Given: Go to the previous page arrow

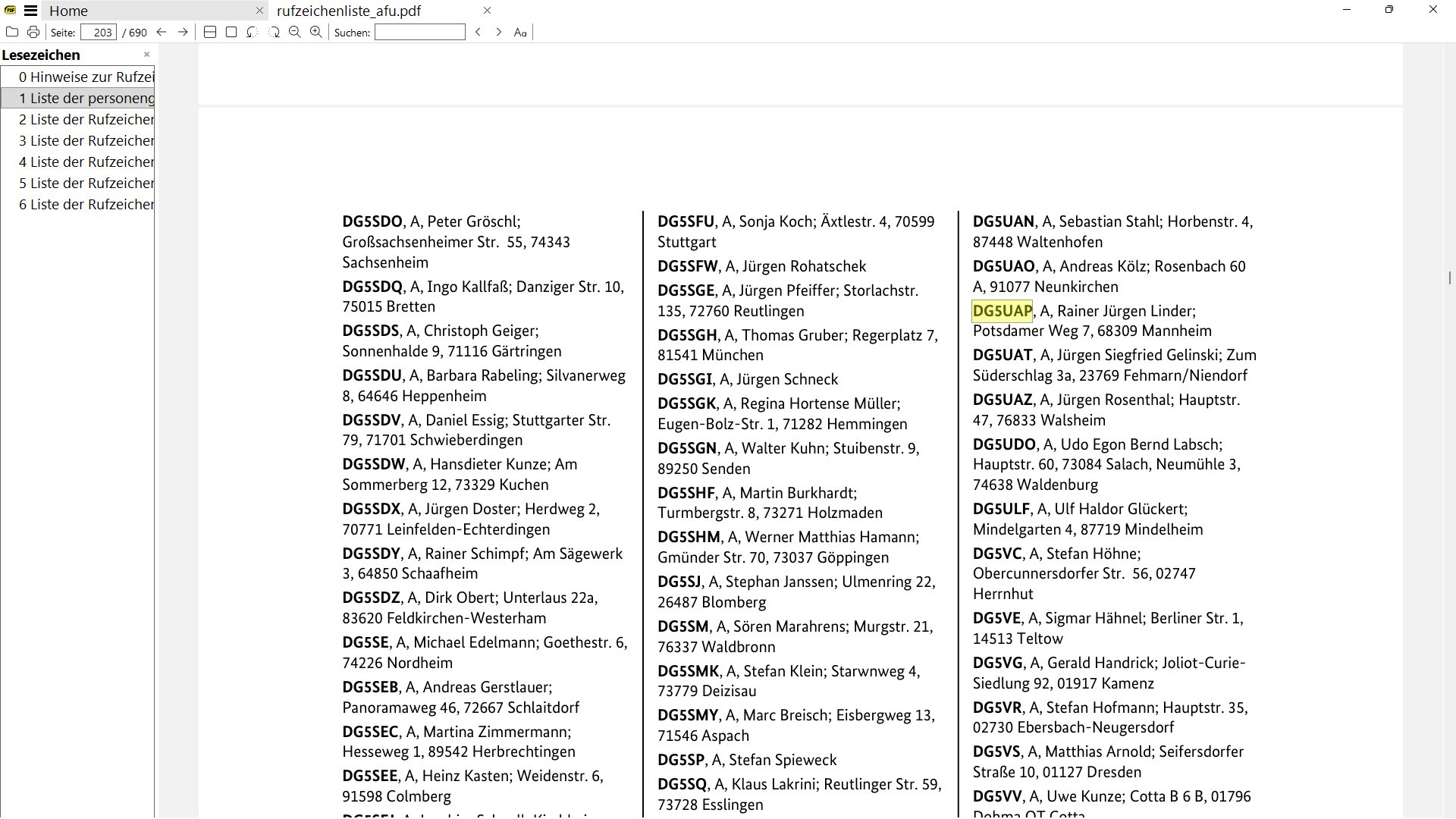Looking at the screenshot, I should (162, 32).
